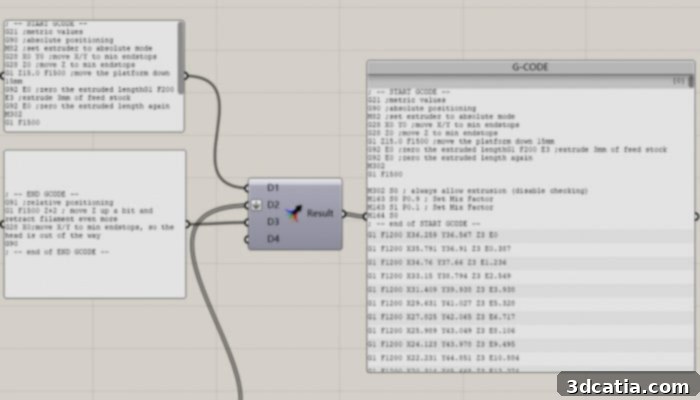Click the output grip of END GCODE panel
700x400 pixels.
[x=188, y=224]
